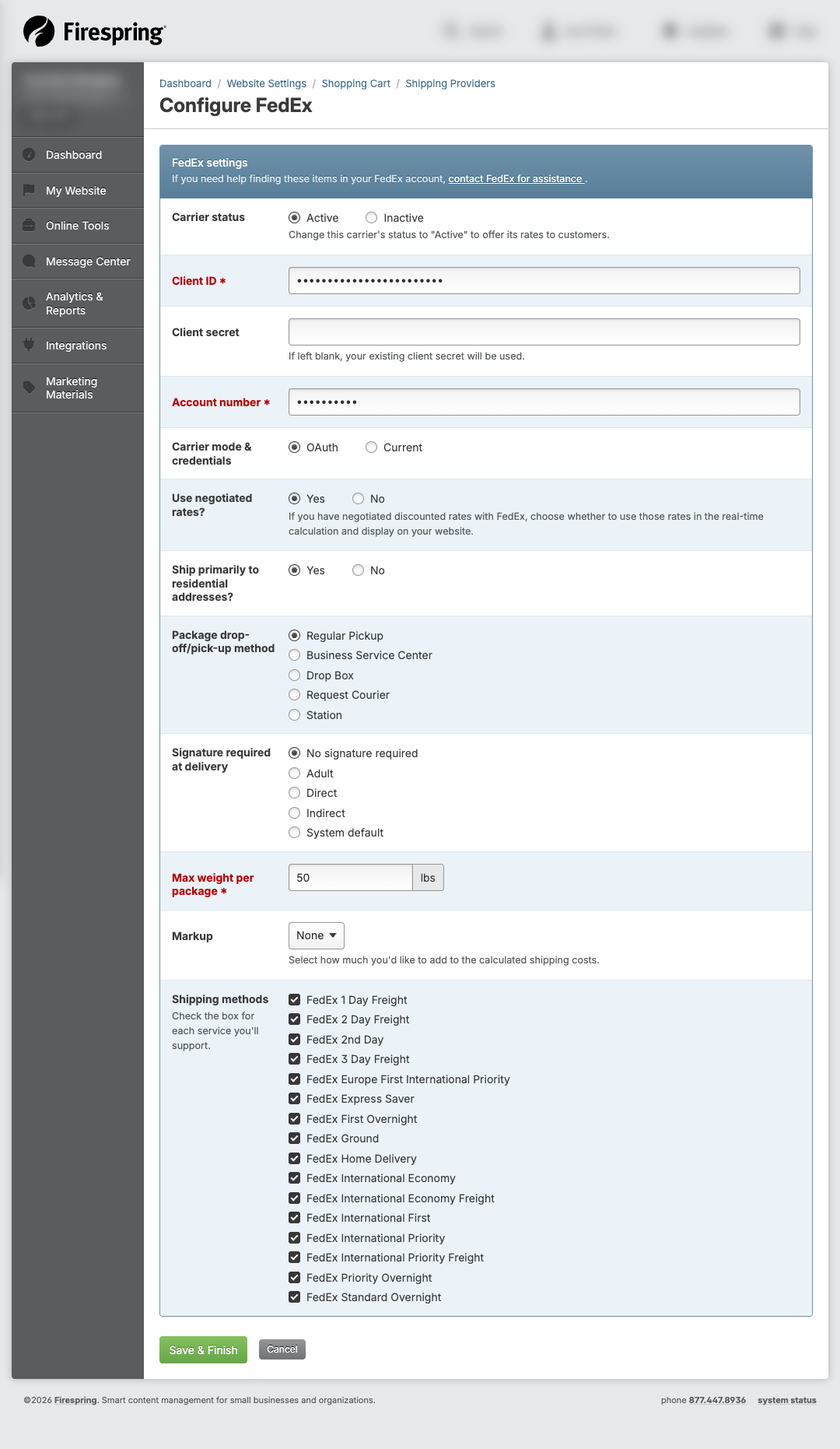Select Indirect signature option

tap(294, 813)
